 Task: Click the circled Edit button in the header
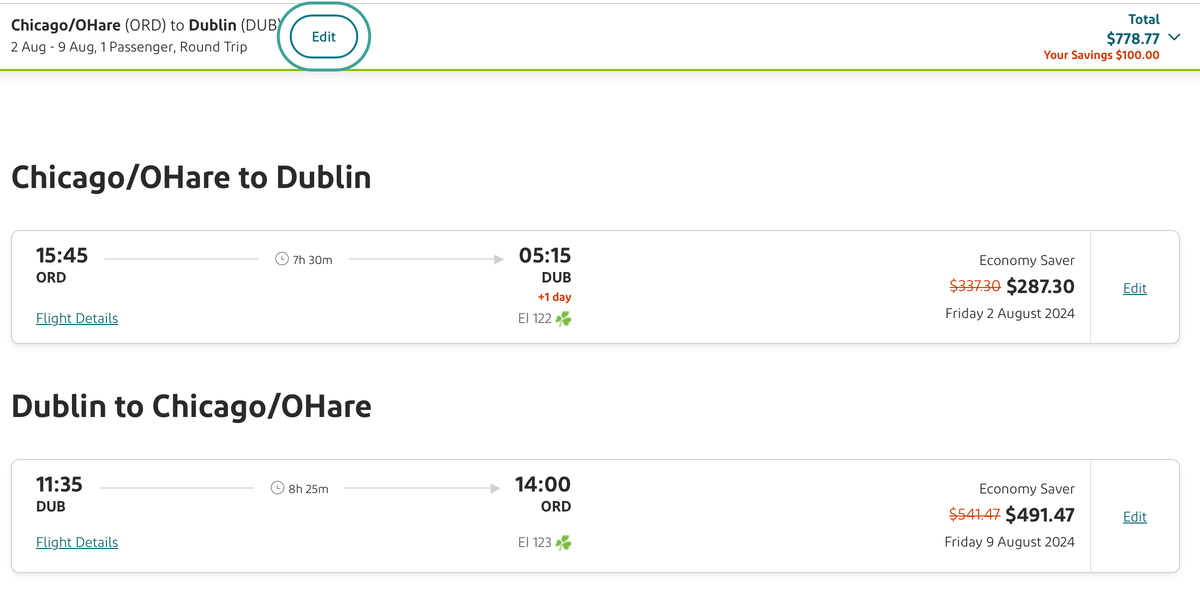click(323, 36)
